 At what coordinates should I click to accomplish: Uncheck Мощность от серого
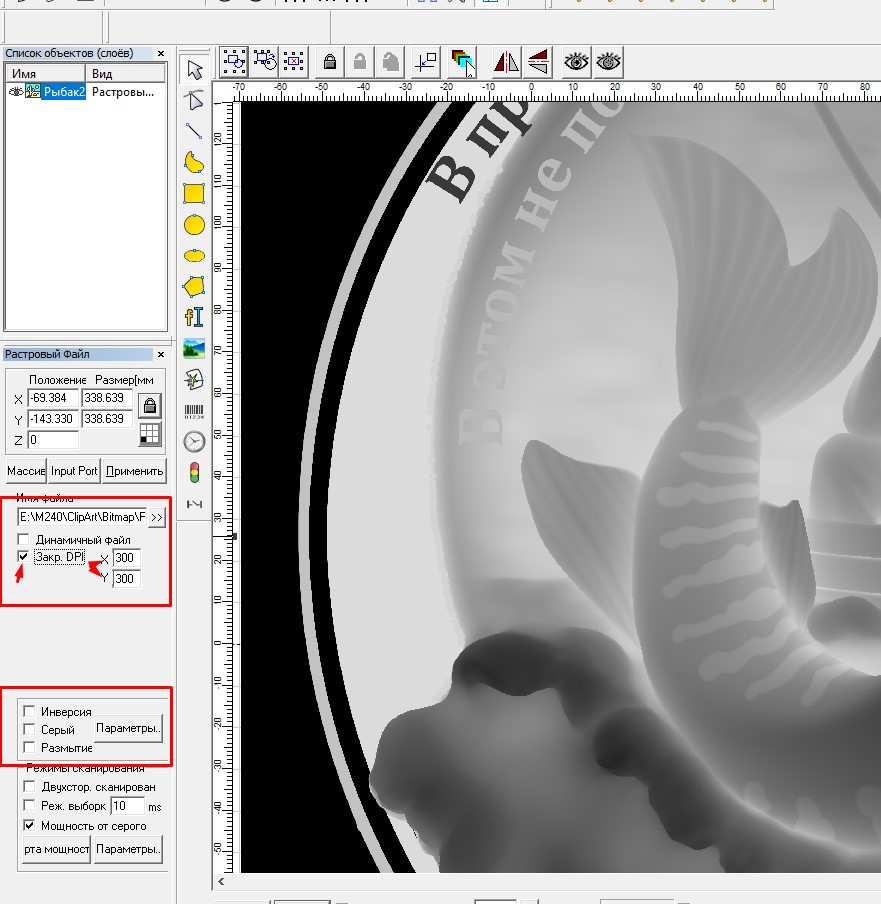[29, 826]
